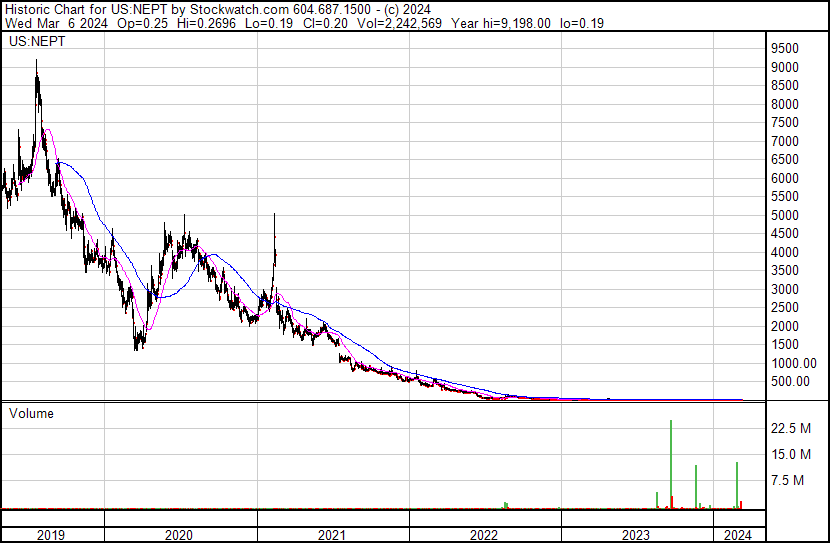This screenshot has height=543, width=830.
Task: Click the 1000.00 price axis label
Action: [x=793, y=363]
